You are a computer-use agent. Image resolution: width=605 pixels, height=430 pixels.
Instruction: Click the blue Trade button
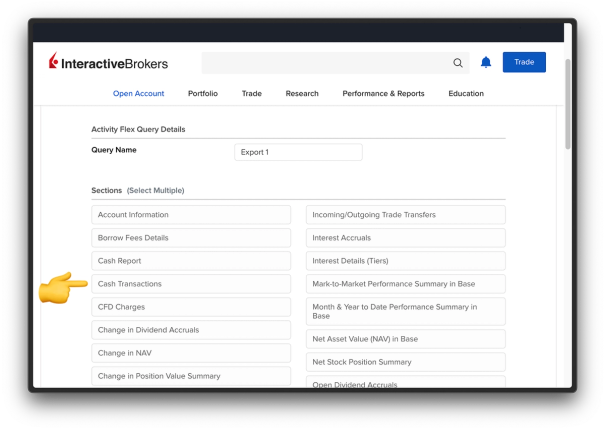[x=524, y=62]
